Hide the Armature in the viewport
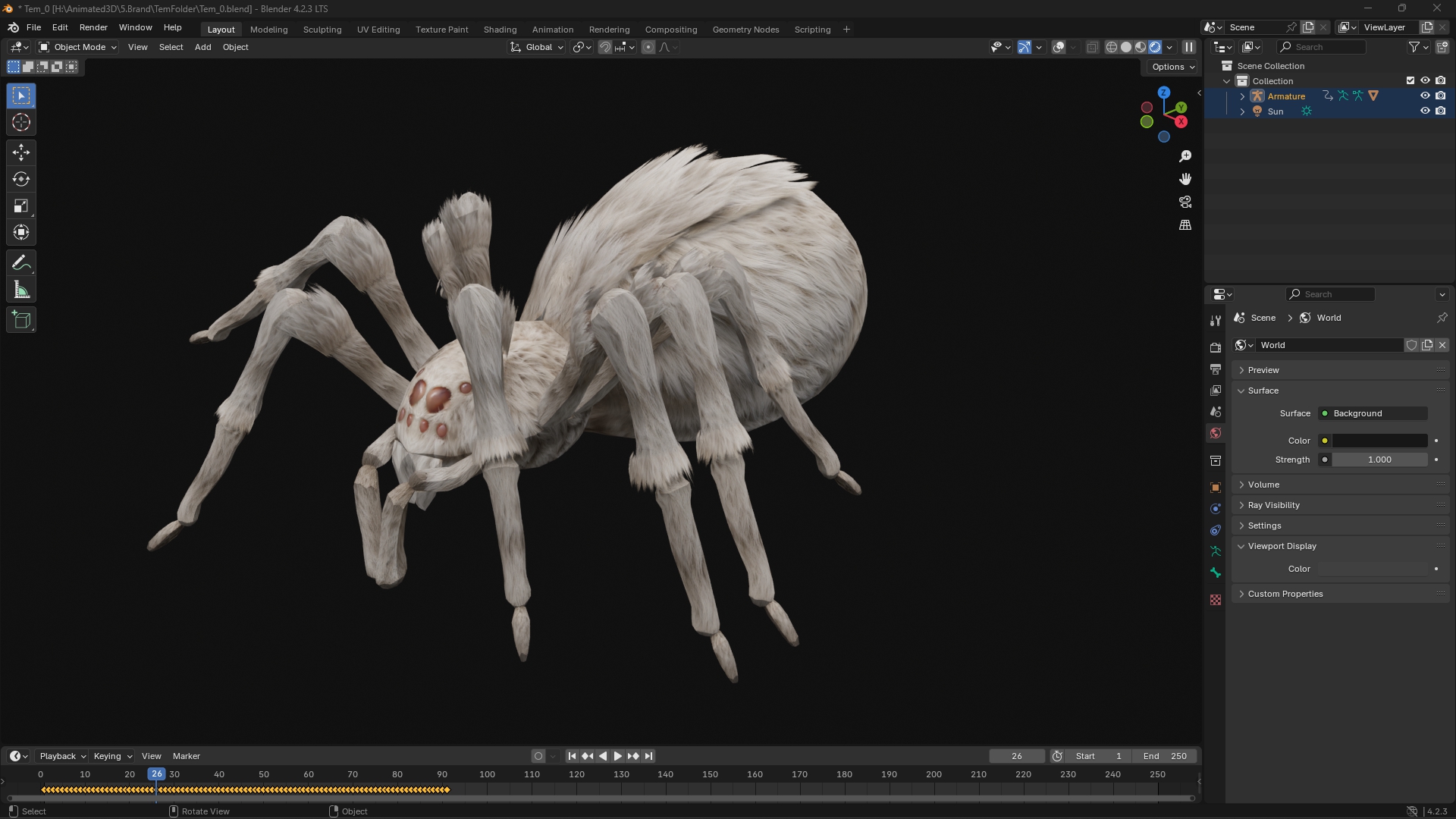 [x=1426, y=96]
